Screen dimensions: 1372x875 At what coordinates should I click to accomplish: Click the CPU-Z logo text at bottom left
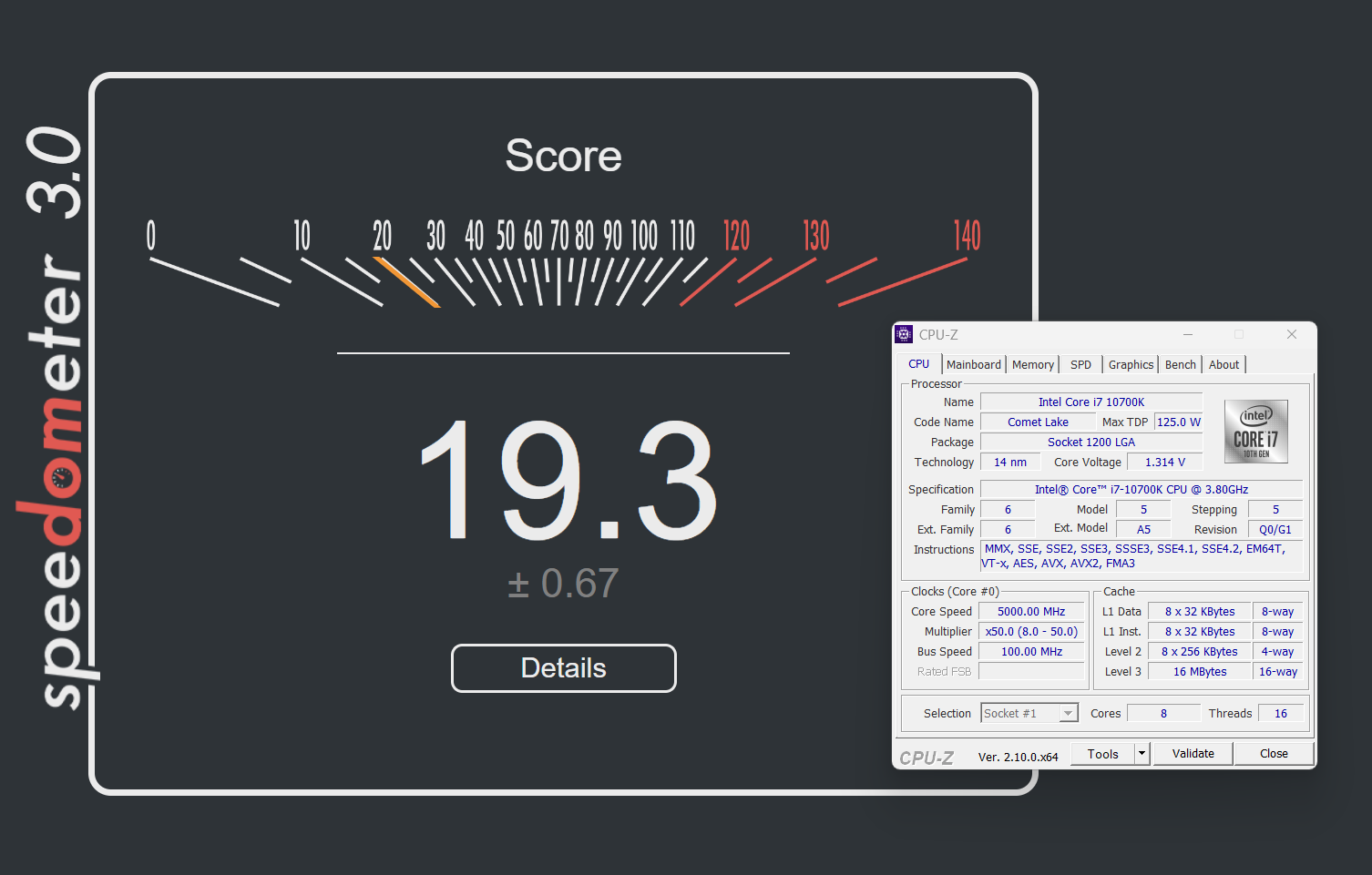pos(927,758)
